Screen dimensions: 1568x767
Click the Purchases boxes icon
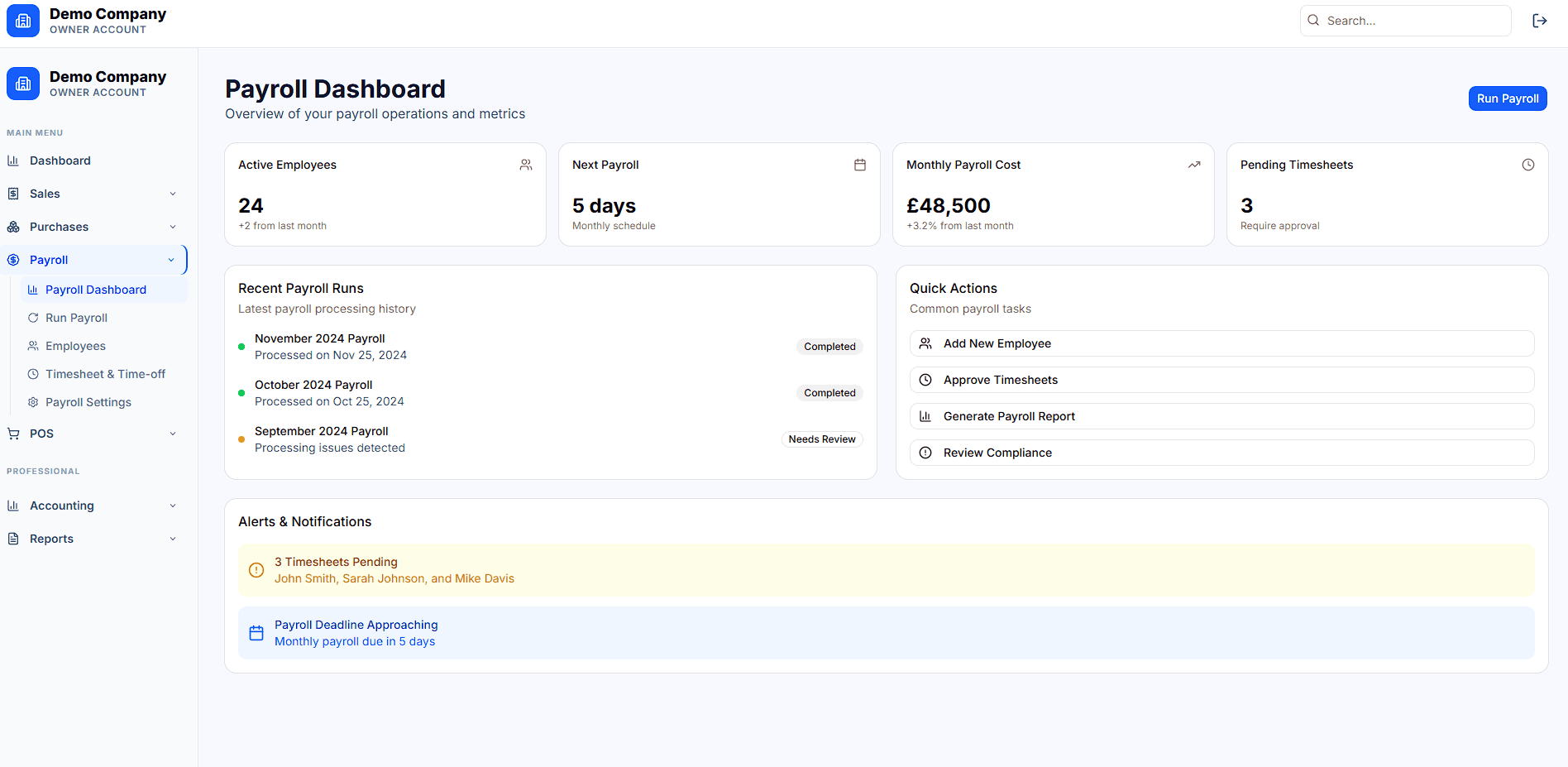[13, 227]
